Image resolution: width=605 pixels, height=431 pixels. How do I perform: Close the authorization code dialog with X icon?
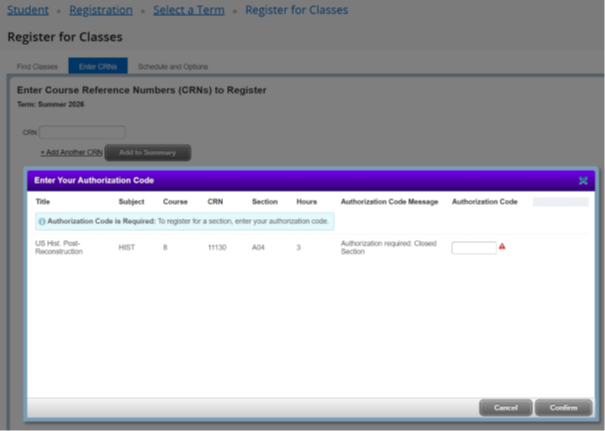(583, 180)
